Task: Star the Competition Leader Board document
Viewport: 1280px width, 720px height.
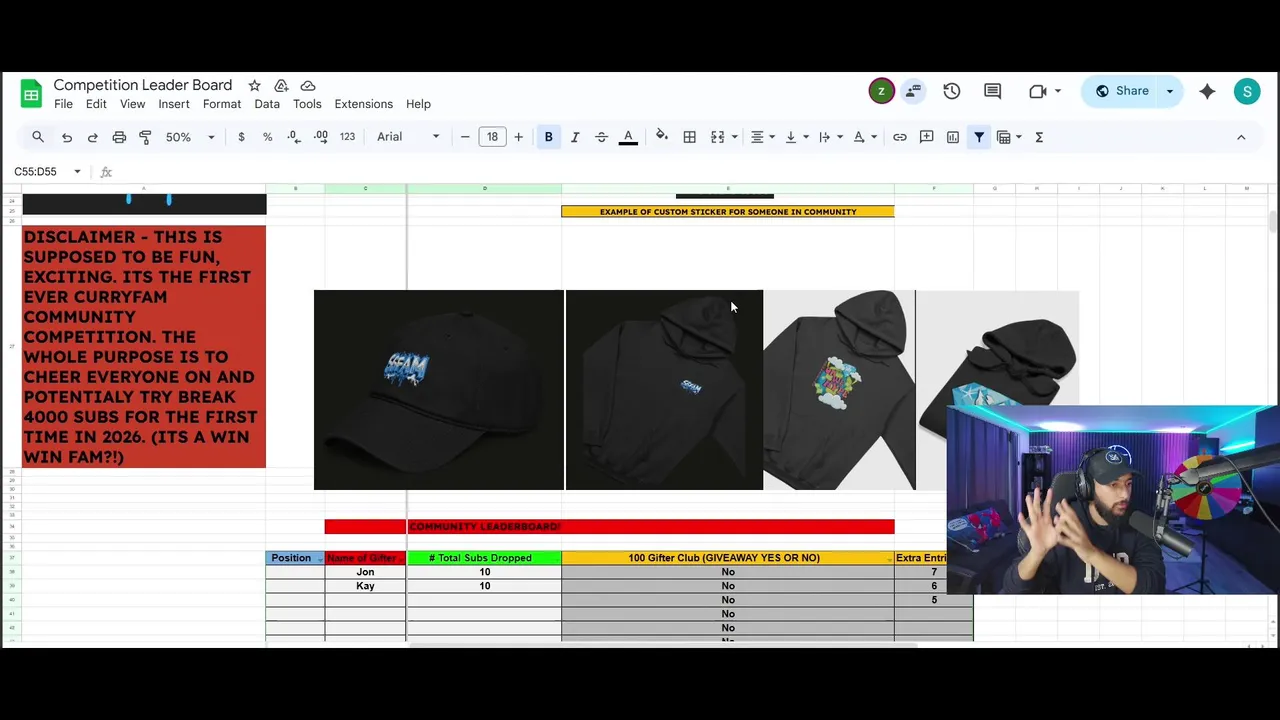Action: point(254,86)
